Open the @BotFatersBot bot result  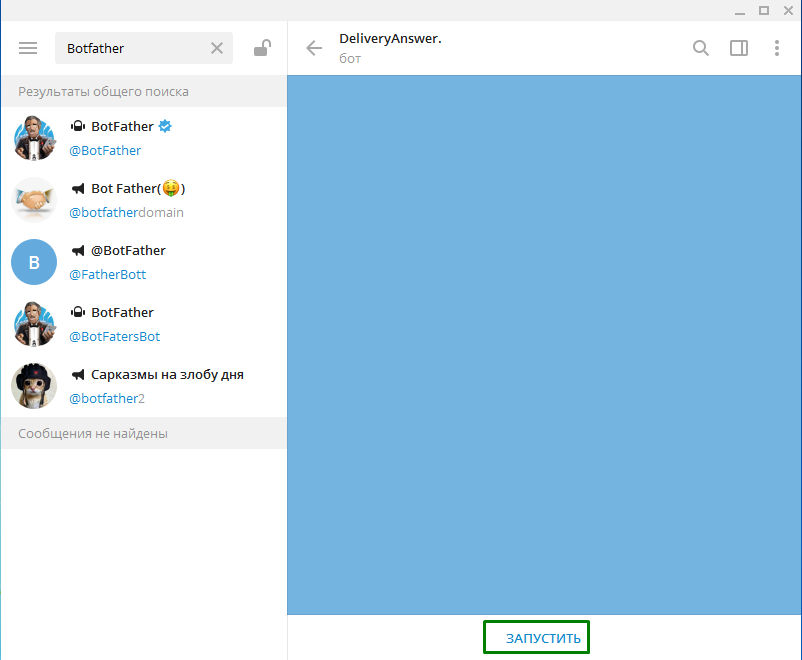pyautogui.click(x=144, y=324)
